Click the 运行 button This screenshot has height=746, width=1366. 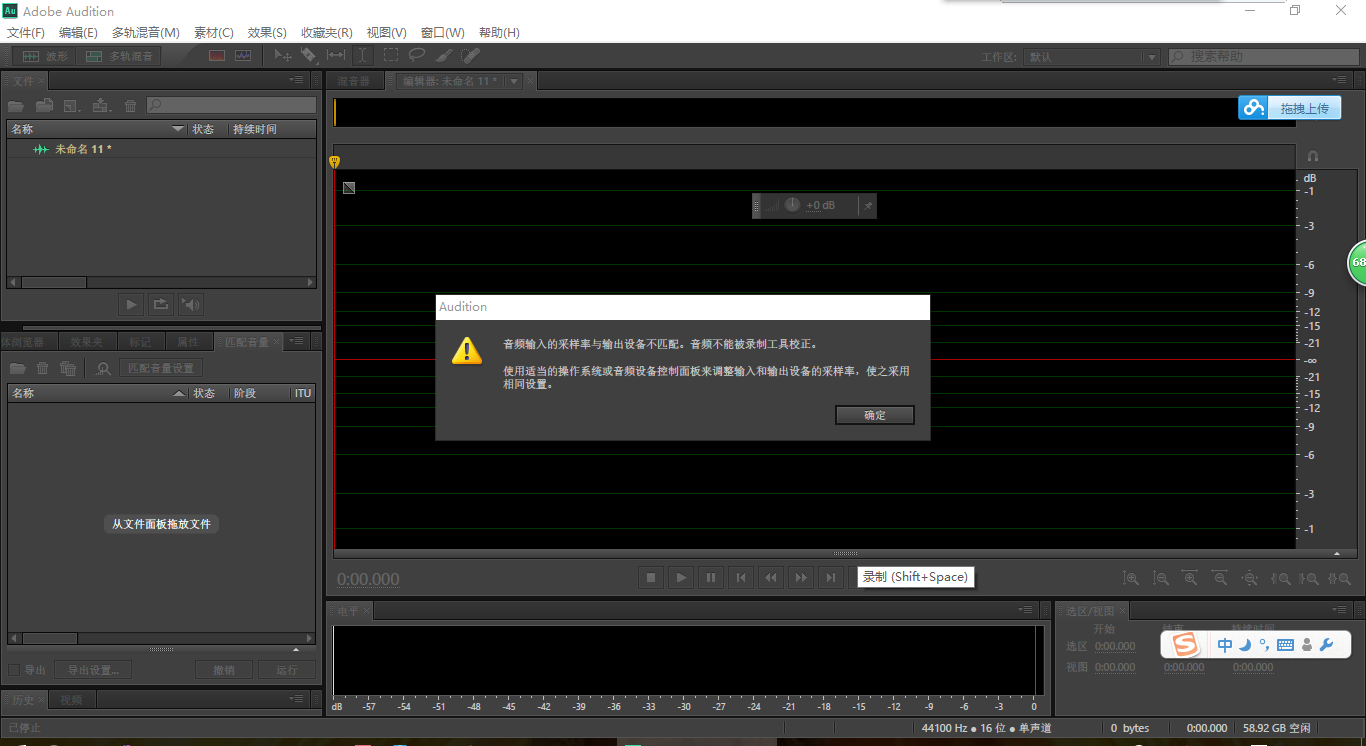(x=287, y=670)
